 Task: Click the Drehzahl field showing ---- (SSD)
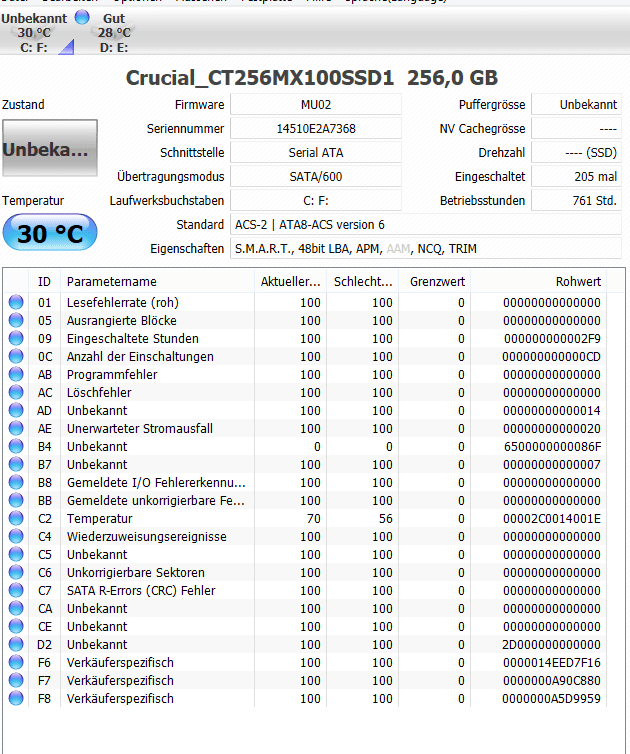click(577, 152)
